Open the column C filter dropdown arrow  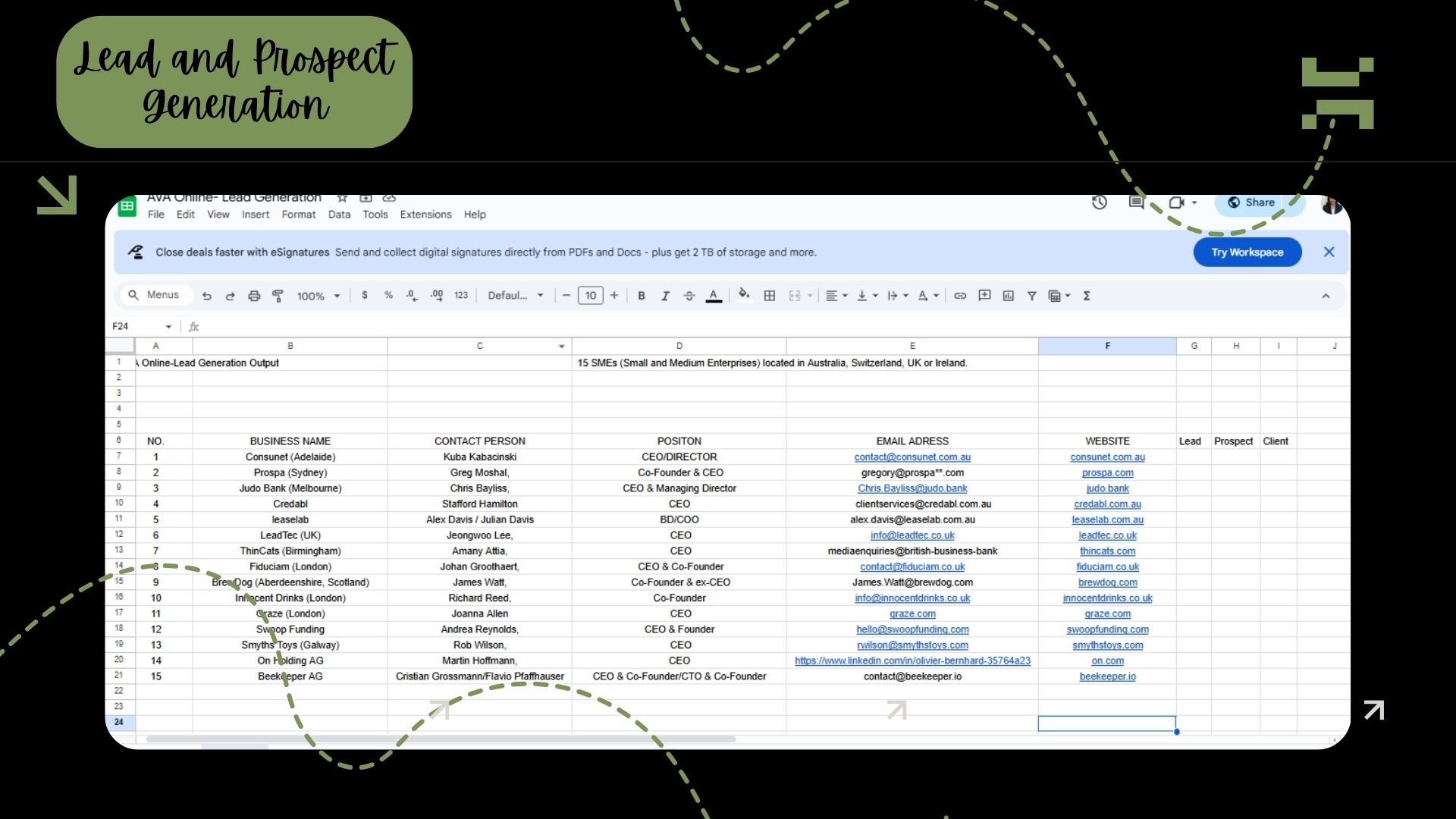point(561,347)
